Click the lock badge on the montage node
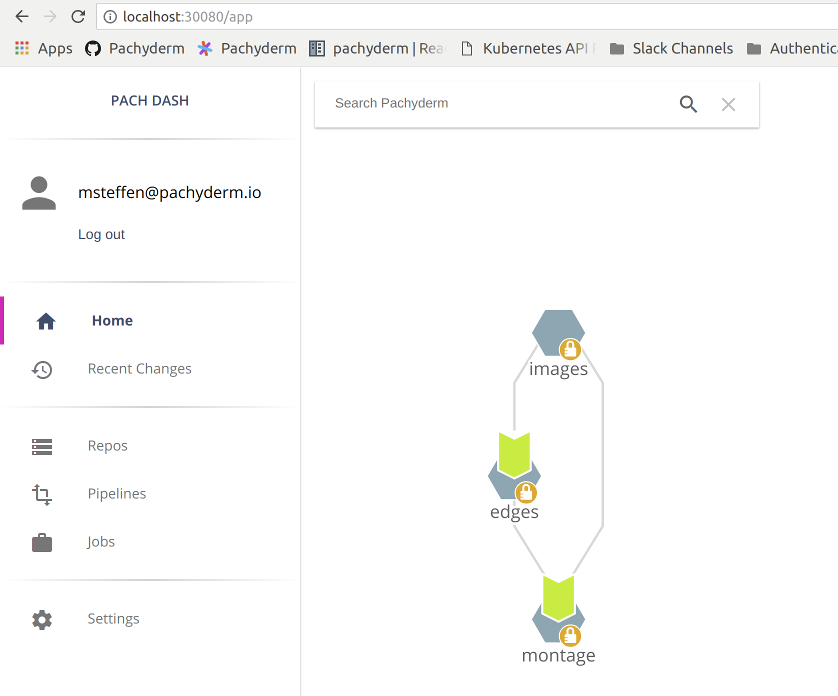The image size is (838, 696). (x=570, y=635)
